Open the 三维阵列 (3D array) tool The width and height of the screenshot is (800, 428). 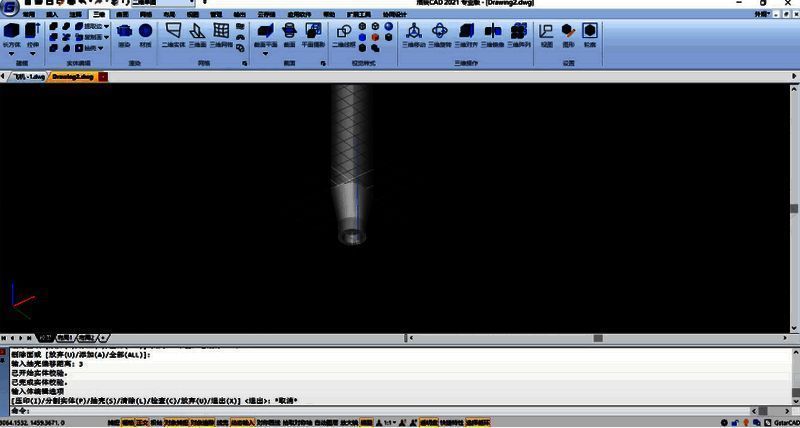click(x=518, y=34)
